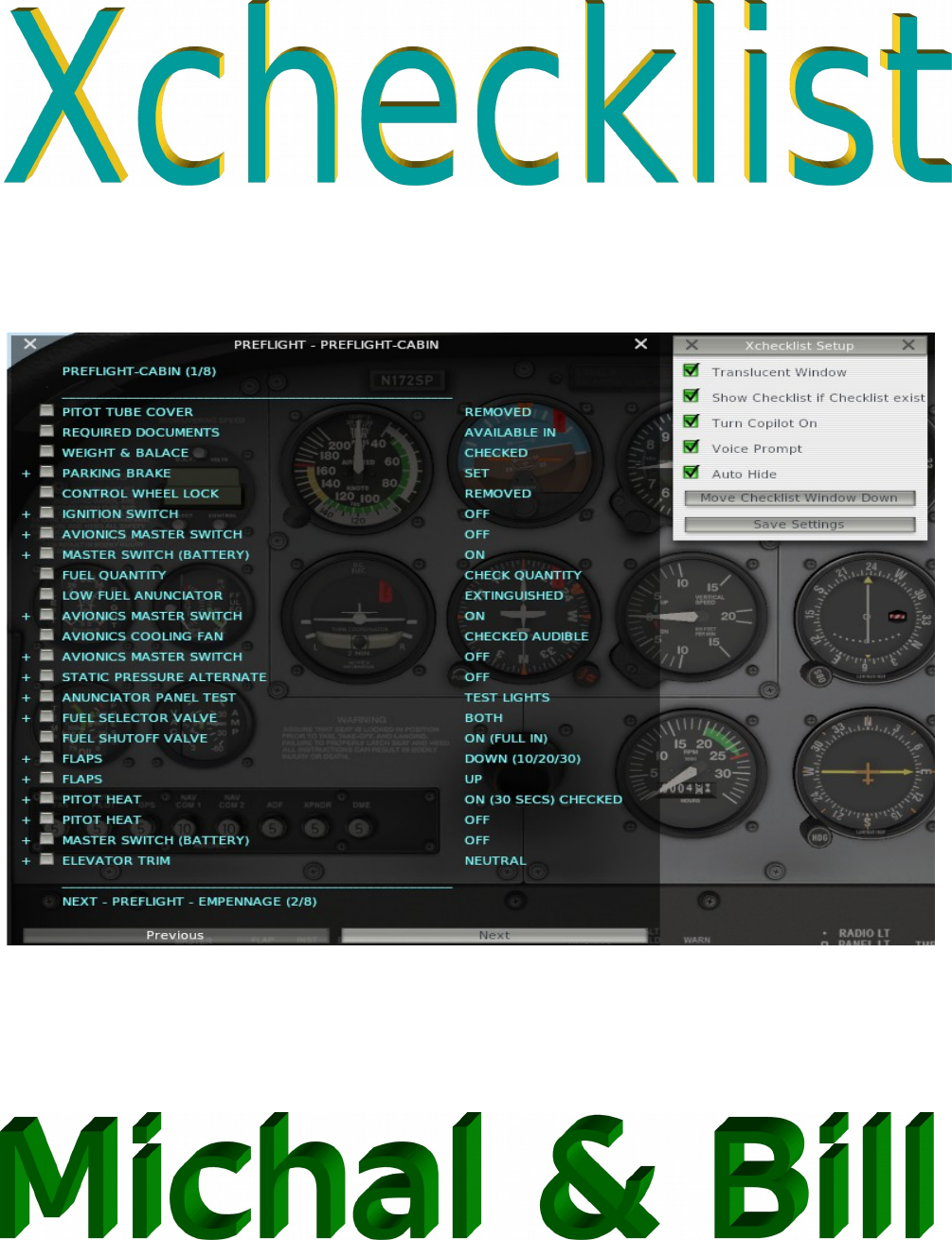This screenshot has height=1240, width=952.
Task: Click the NEUTRAL value text
Action: 495,861
